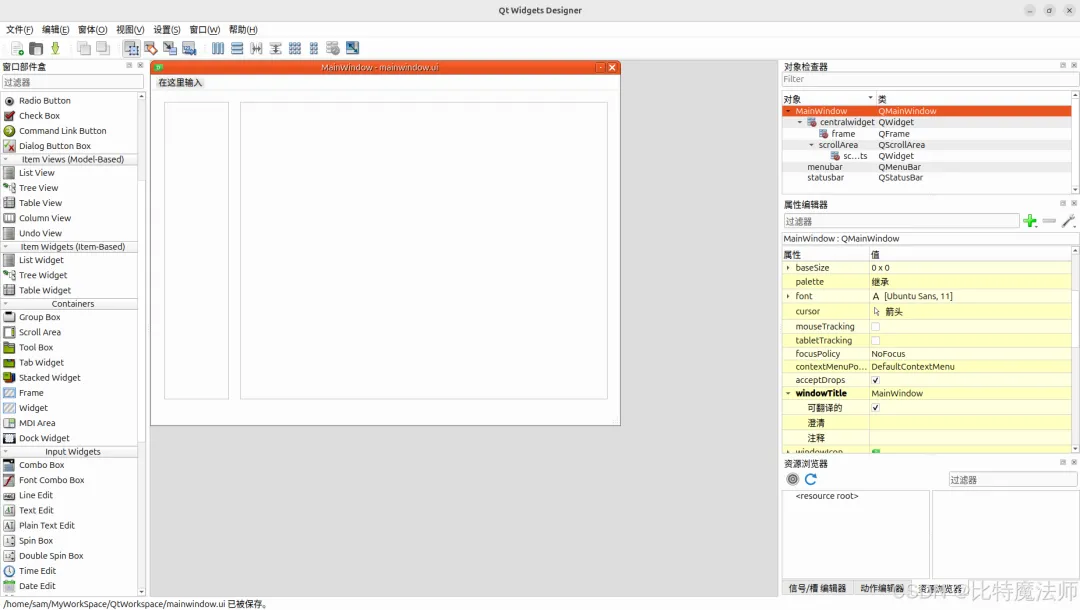
Task: Apply the Lay Out in a Grid icon
Action: tap(295, 48)
